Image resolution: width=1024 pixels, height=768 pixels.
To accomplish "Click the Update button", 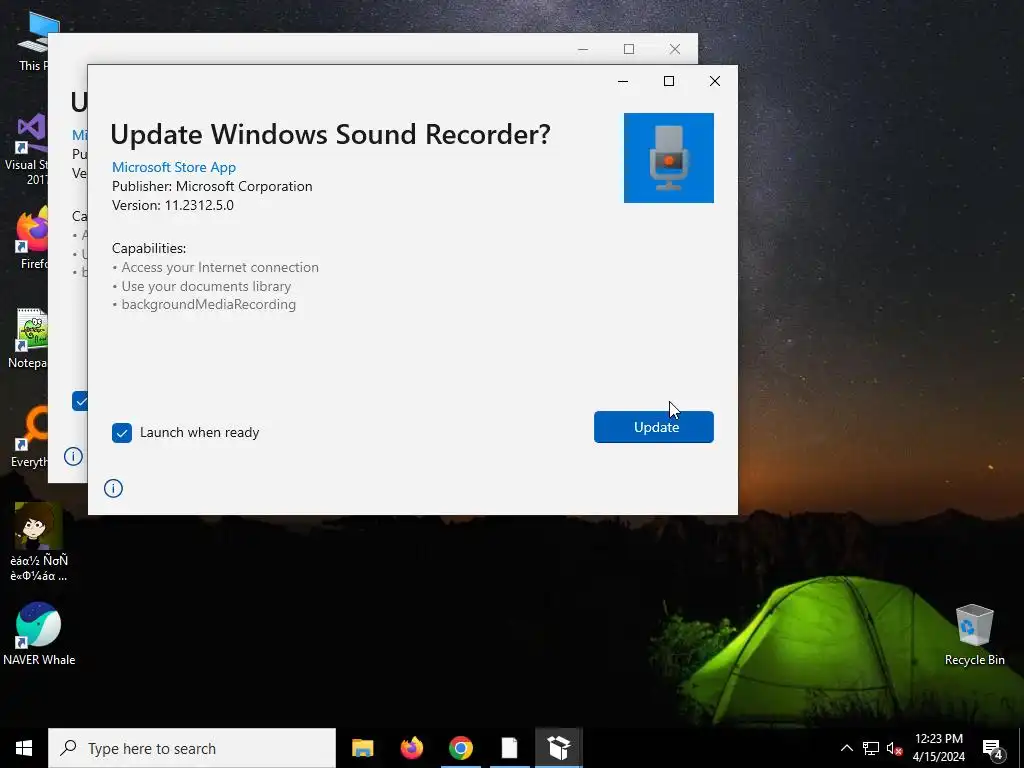I will [654, 426].
